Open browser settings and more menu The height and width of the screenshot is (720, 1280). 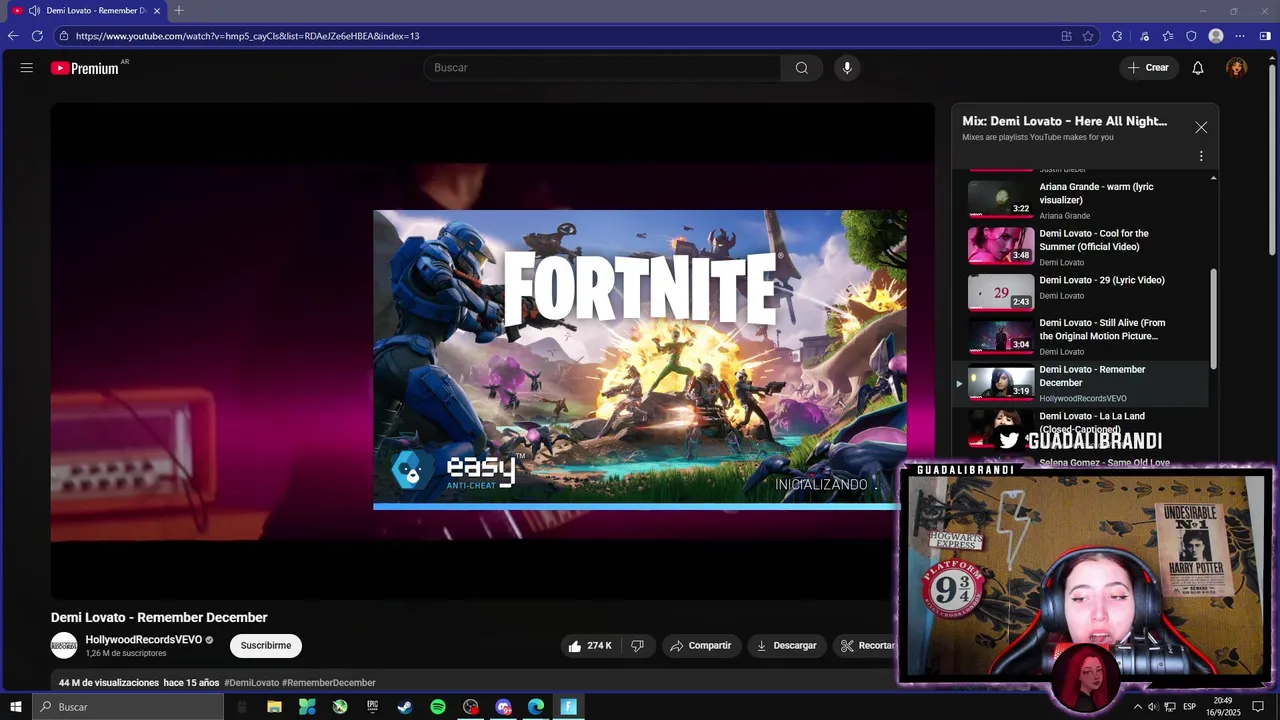point(1241,36)
